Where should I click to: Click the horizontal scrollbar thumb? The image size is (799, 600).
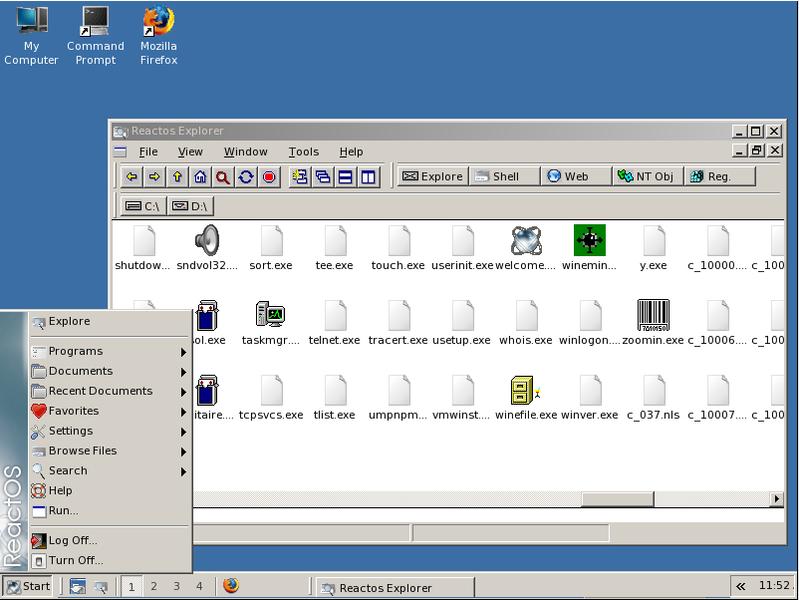617,499
